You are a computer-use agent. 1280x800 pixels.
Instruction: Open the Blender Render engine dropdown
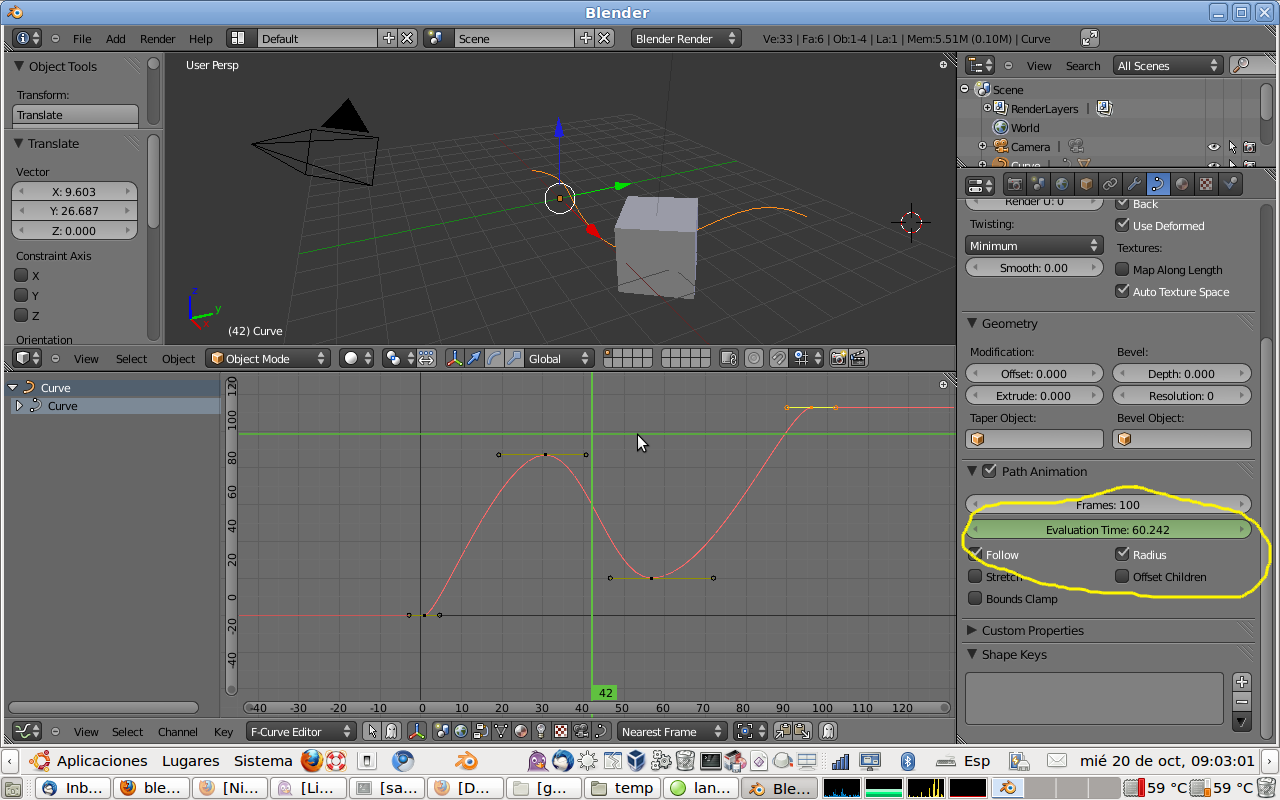pyautogui.click(x=685, y=39)
